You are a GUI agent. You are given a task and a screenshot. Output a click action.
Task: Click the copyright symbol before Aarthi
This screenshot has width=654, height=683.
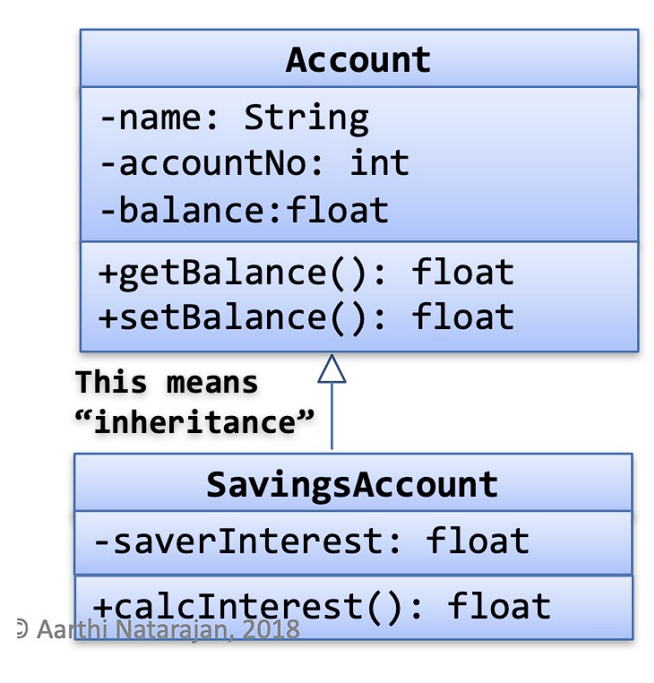[x=22, y=629]
